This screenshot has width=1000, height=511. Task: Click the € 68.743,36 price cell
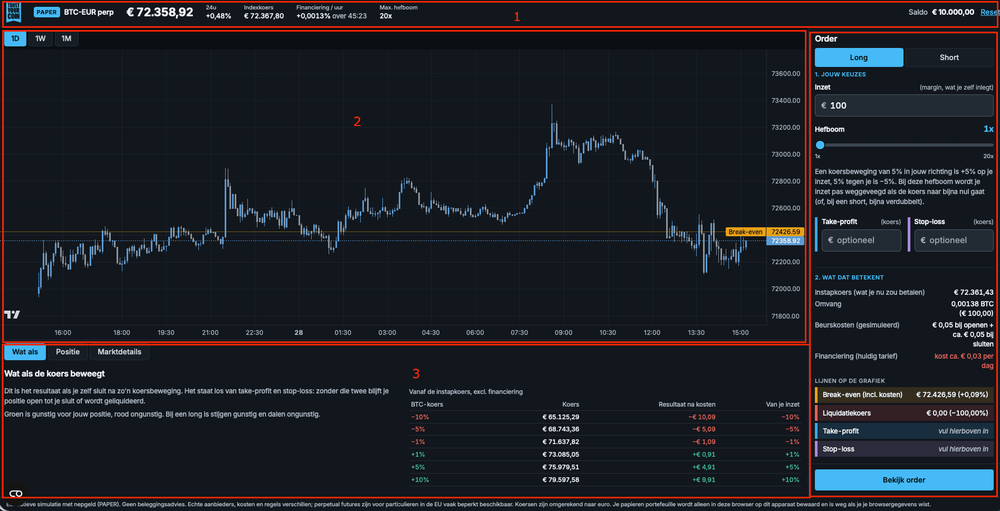tap(561, 428)
